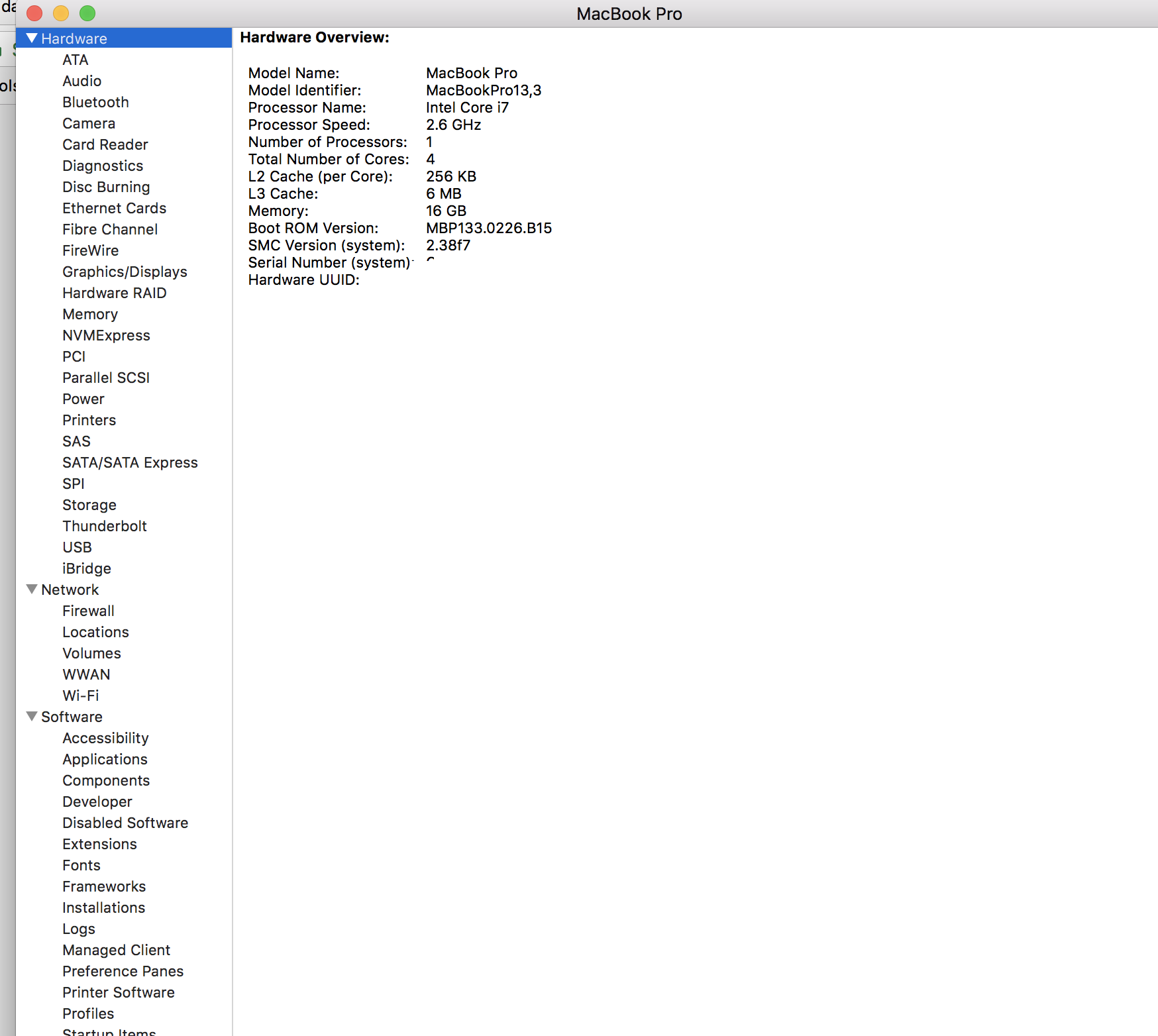
Task: Select NVMExpress in the sidebar
Action: tap(106, 335)
